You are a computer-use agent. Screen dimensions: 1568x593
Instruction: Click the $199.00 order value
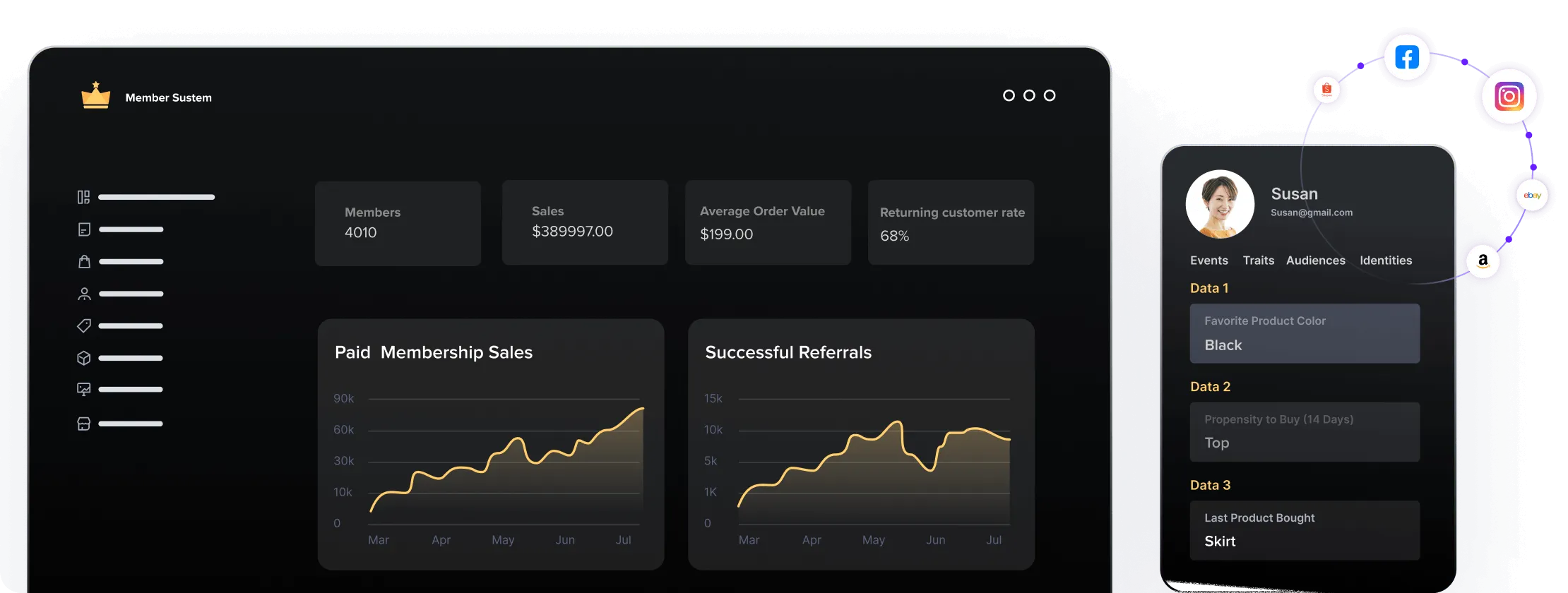click(x=726, y=234)
